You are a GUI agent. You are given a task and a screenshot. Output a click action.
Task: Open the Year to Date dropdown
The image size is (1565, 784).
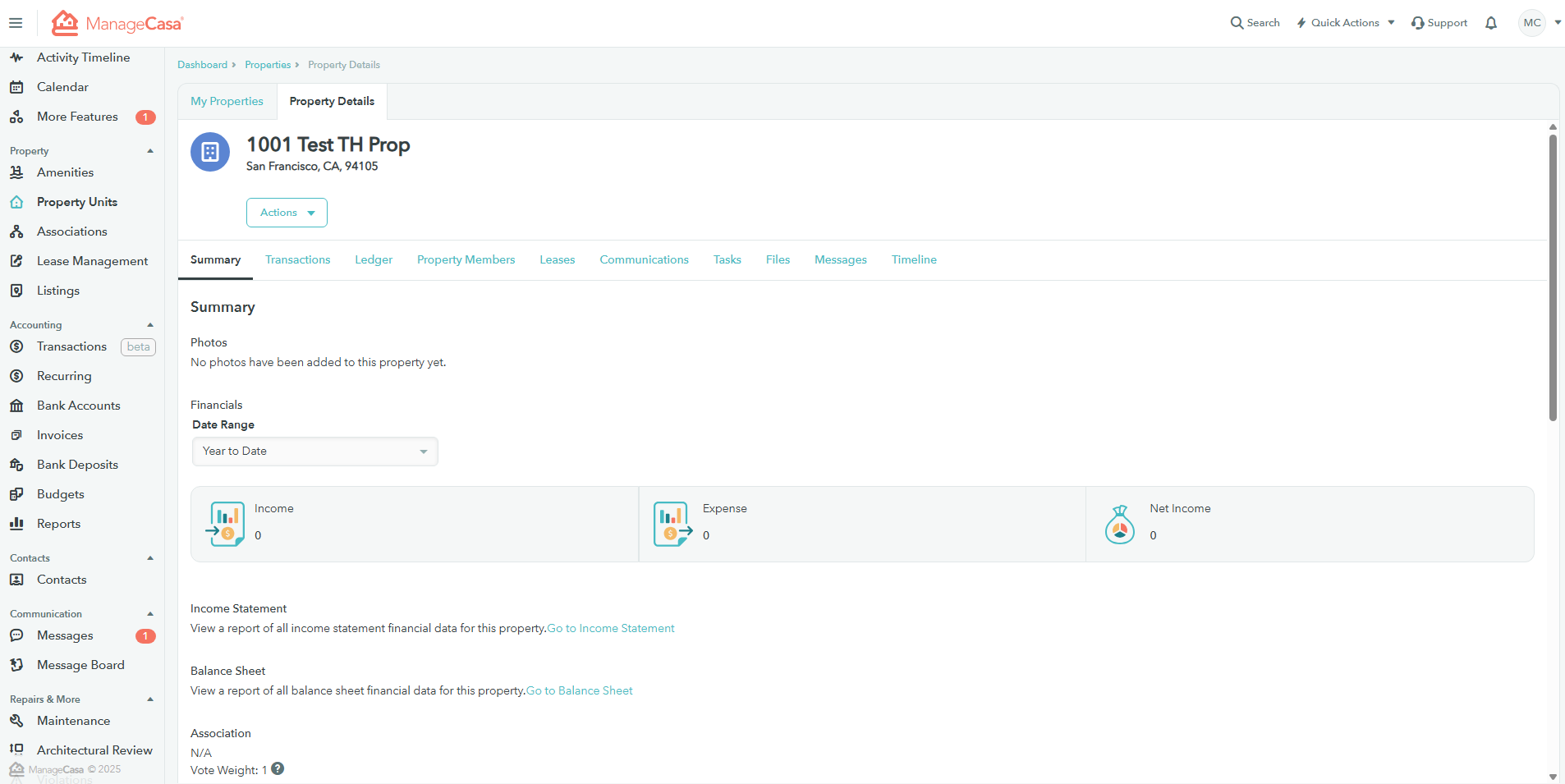point(314,452)
